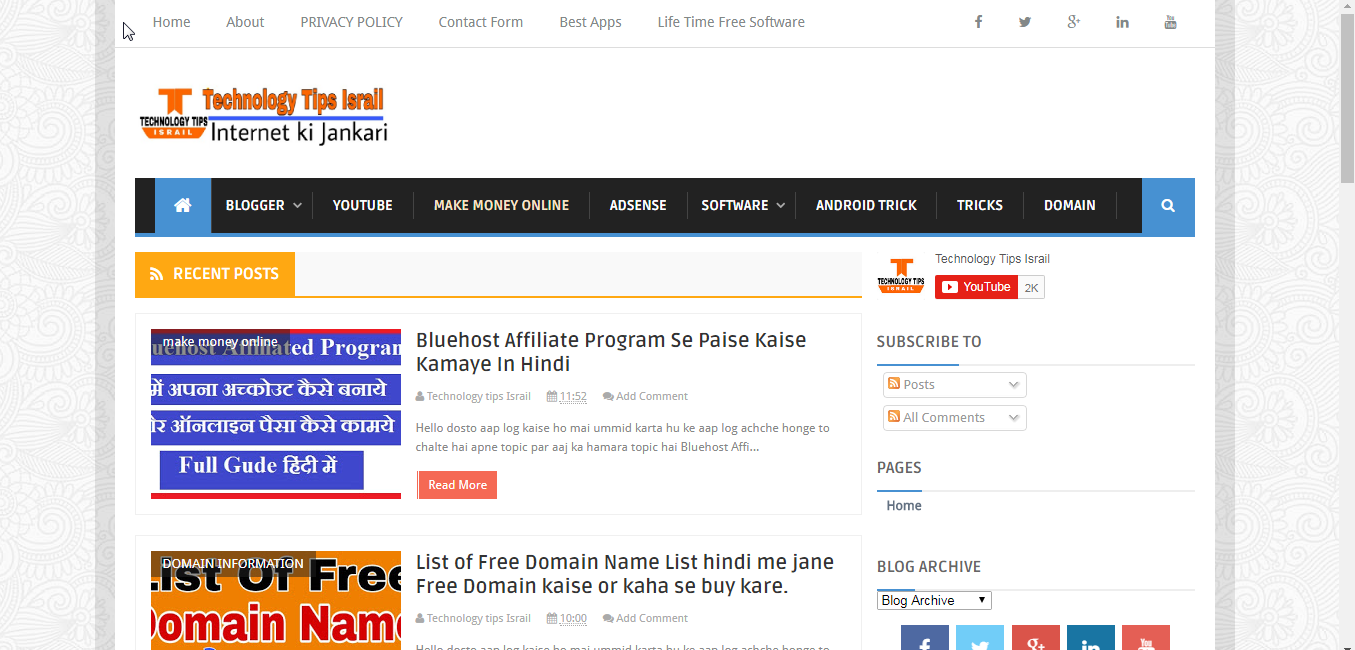
Task: Open the All Comments subscribe dropdown
Action: [x=955, y=418]
